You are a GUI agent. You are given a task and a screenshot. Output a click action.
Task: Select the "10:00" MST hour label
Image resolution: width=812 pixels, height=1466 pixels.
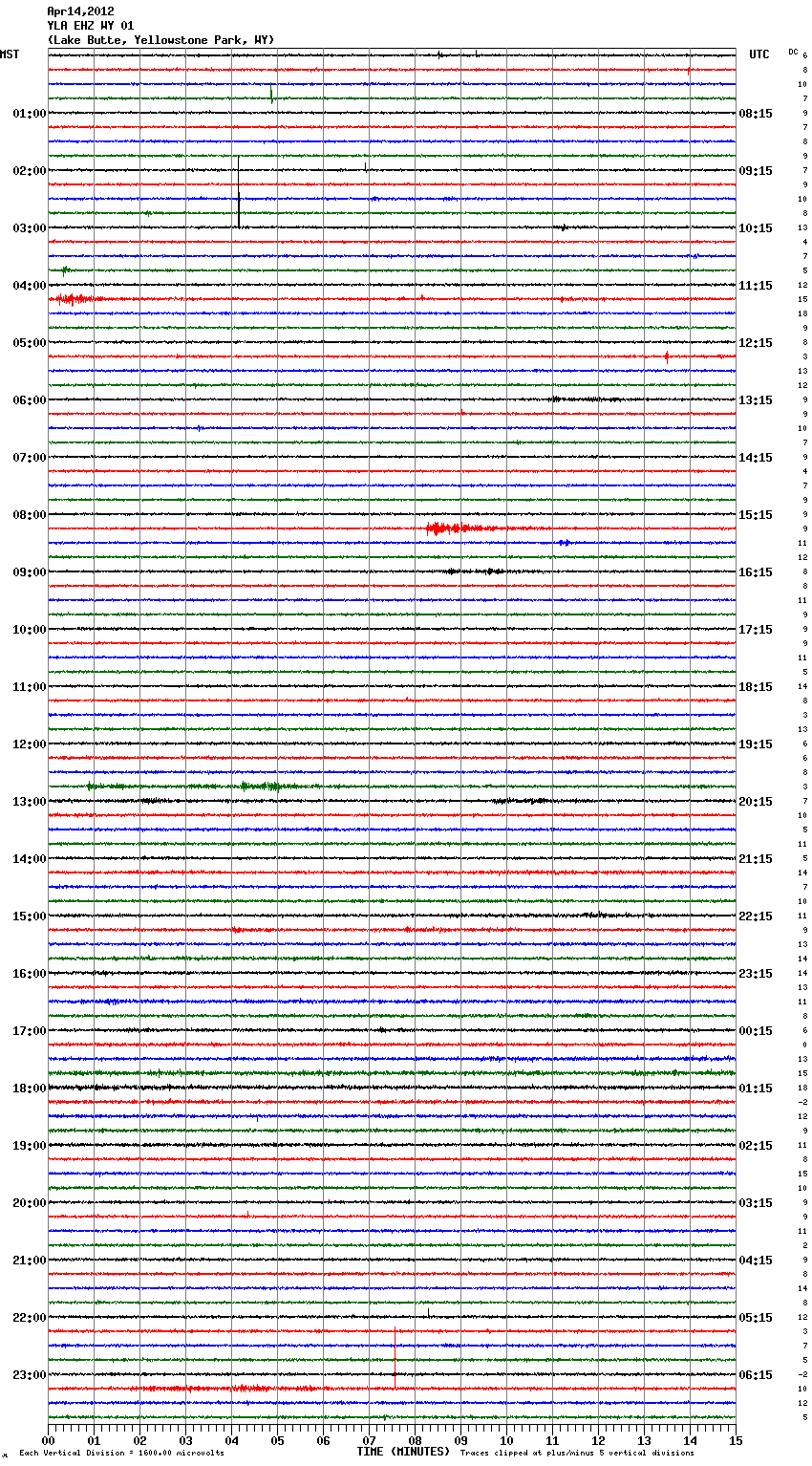point(30,630)
